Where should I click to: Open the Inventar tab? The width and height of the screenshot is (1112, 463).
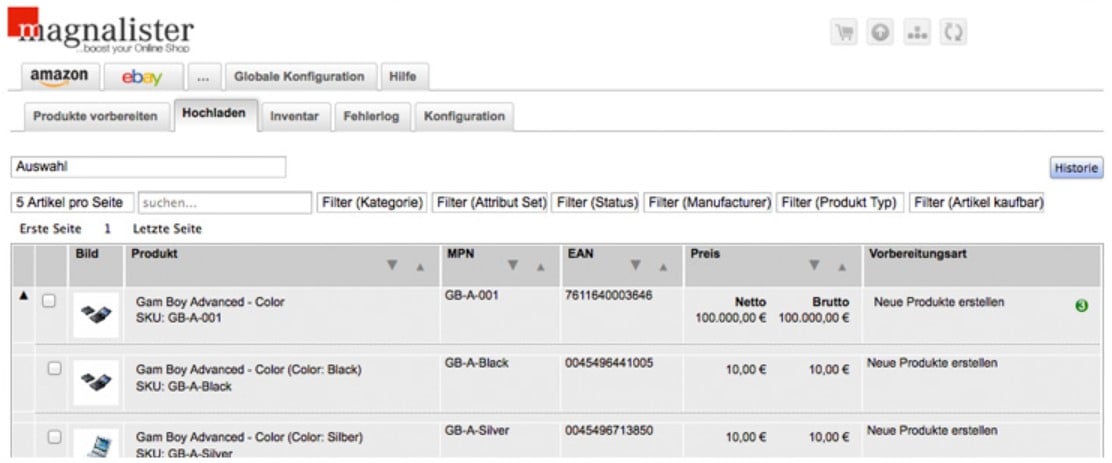(x=294, y=116)
